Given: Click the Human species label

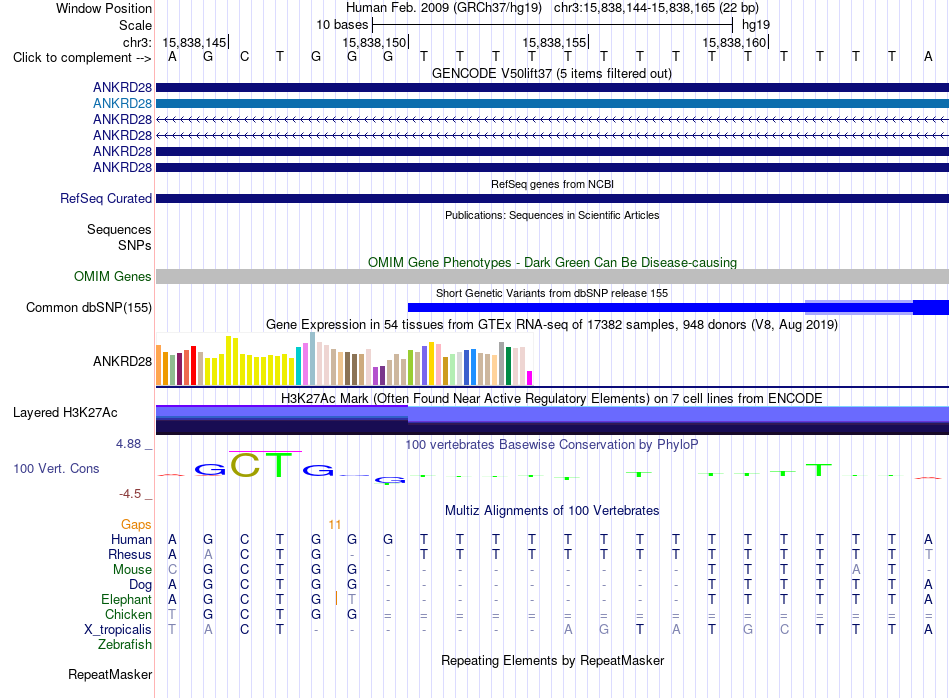Looking at the screenshot, I should point(131,539).
